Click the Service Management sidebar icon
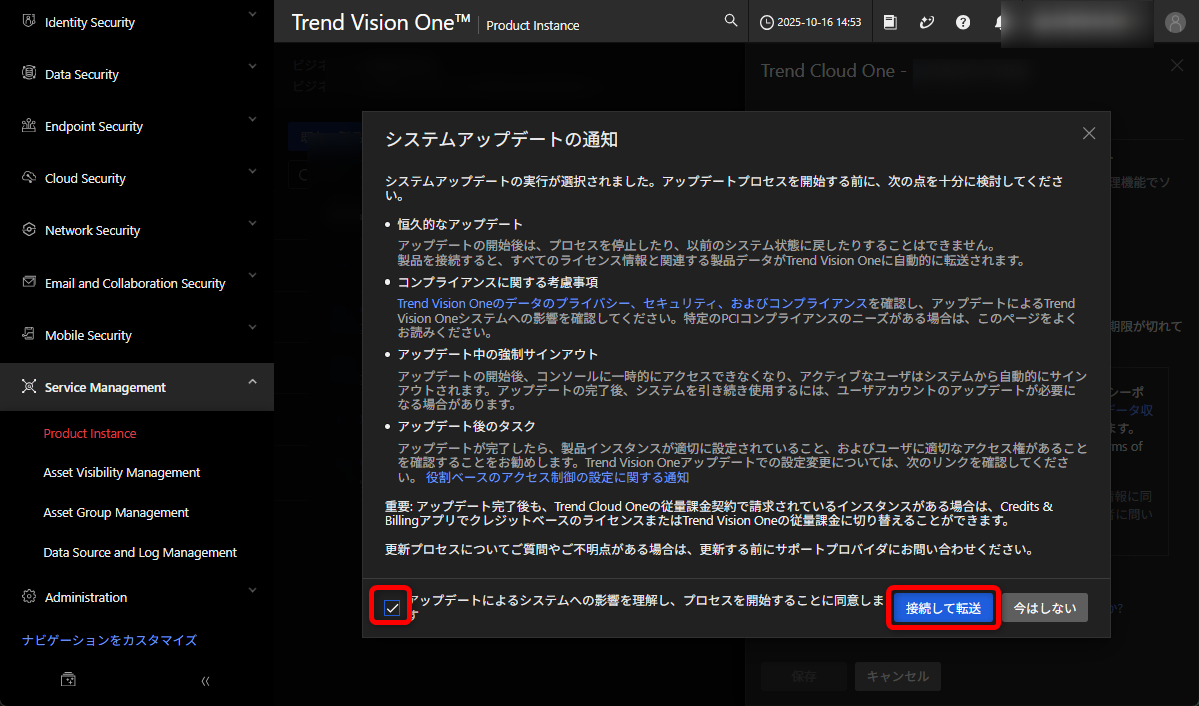This screenshot has width=1199, height=706. 29,386
